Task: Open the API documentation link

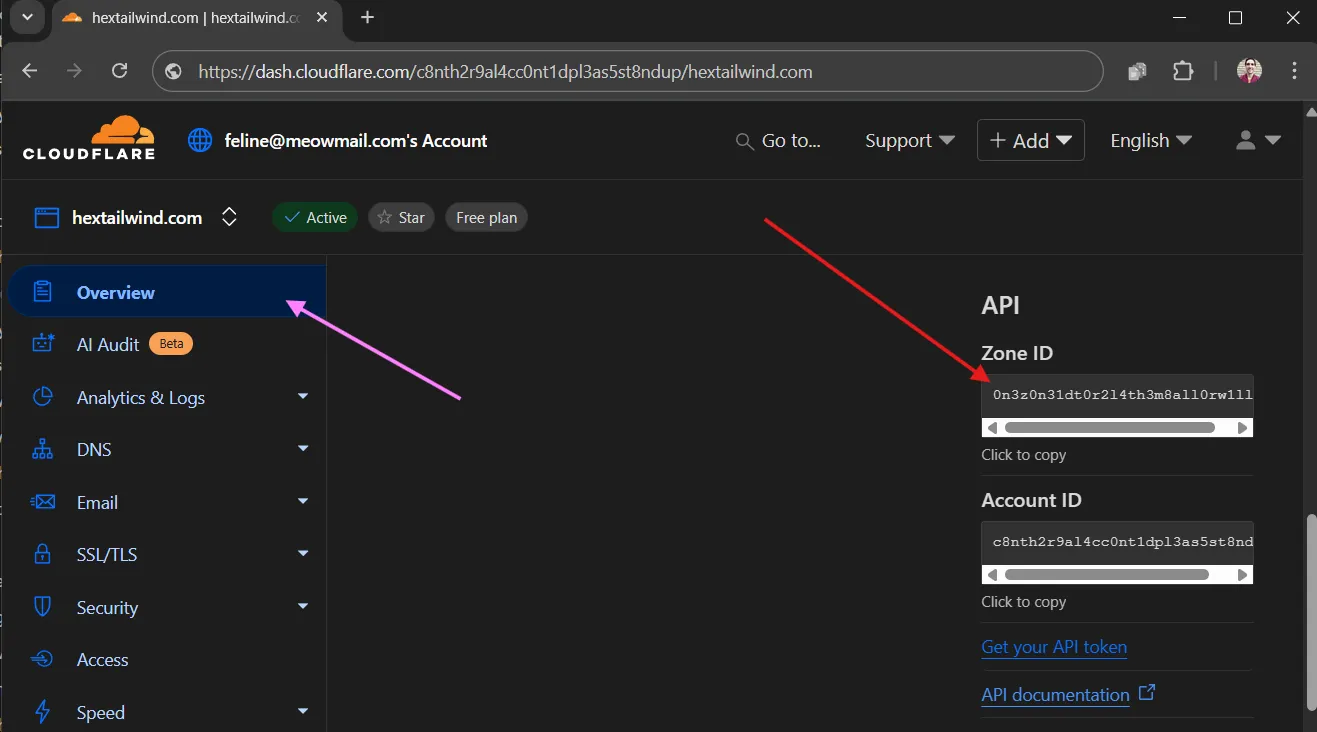Action: click(x=1055, y=694)
